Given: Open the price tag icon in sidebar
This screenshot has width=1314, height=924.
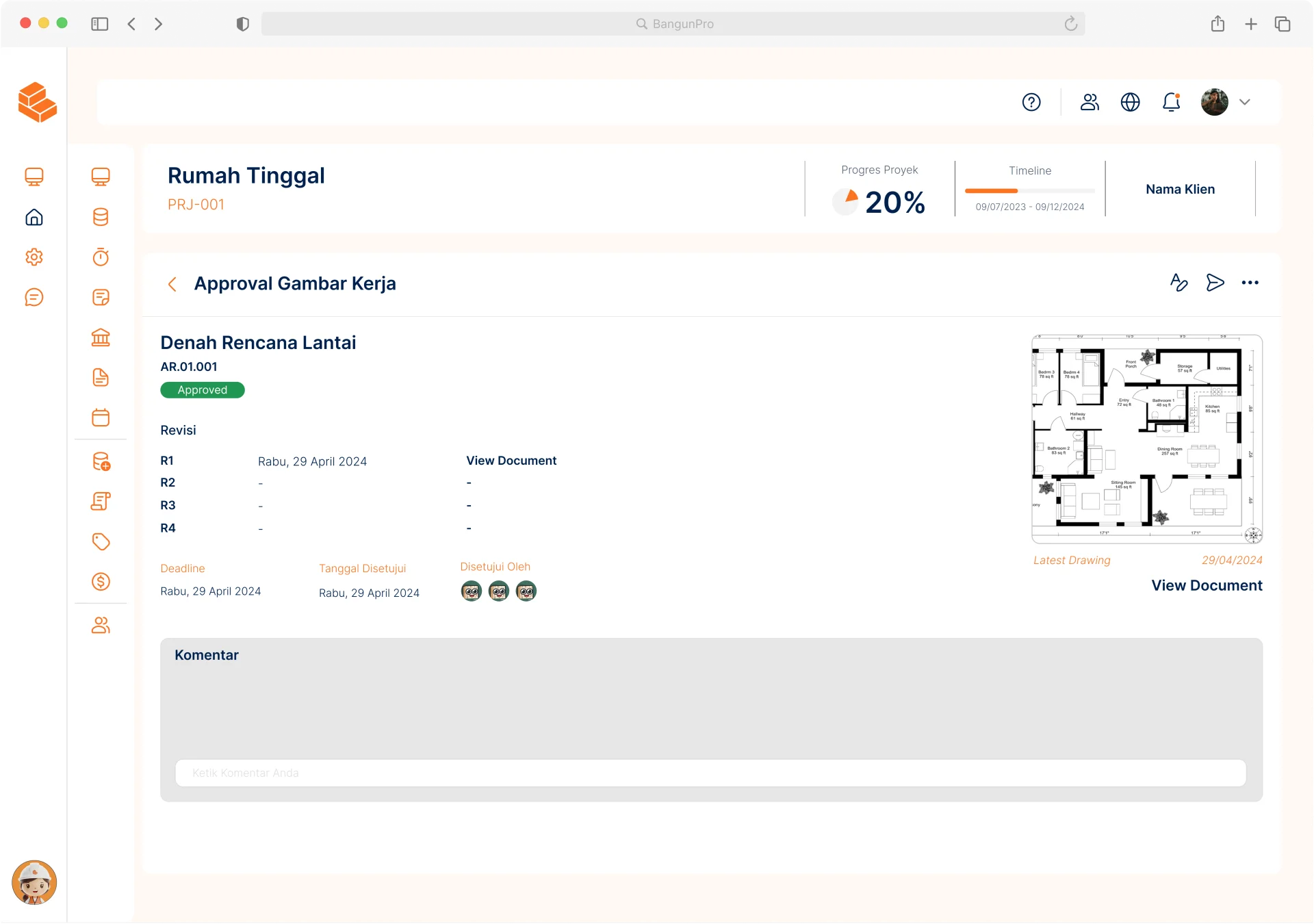Looking at the screenshot, I should (101, 542).
